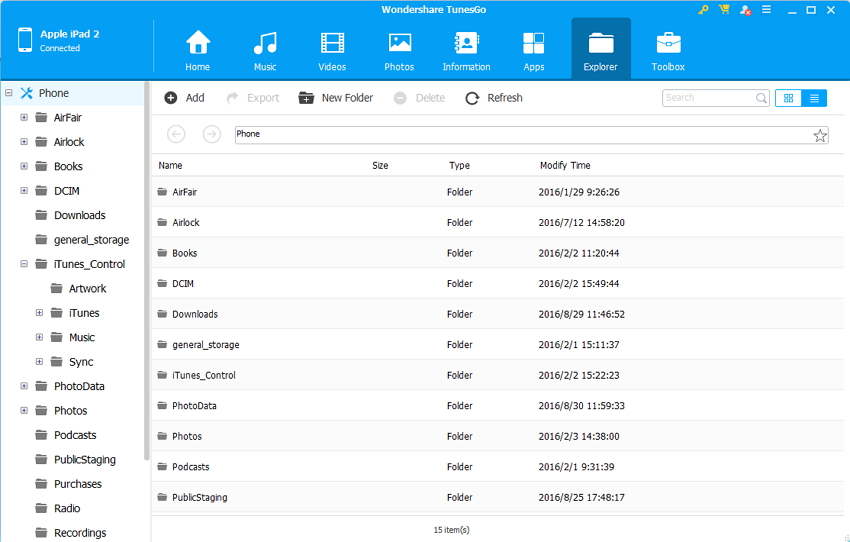Select the Airlock row in file list

(x=498, y=222)
